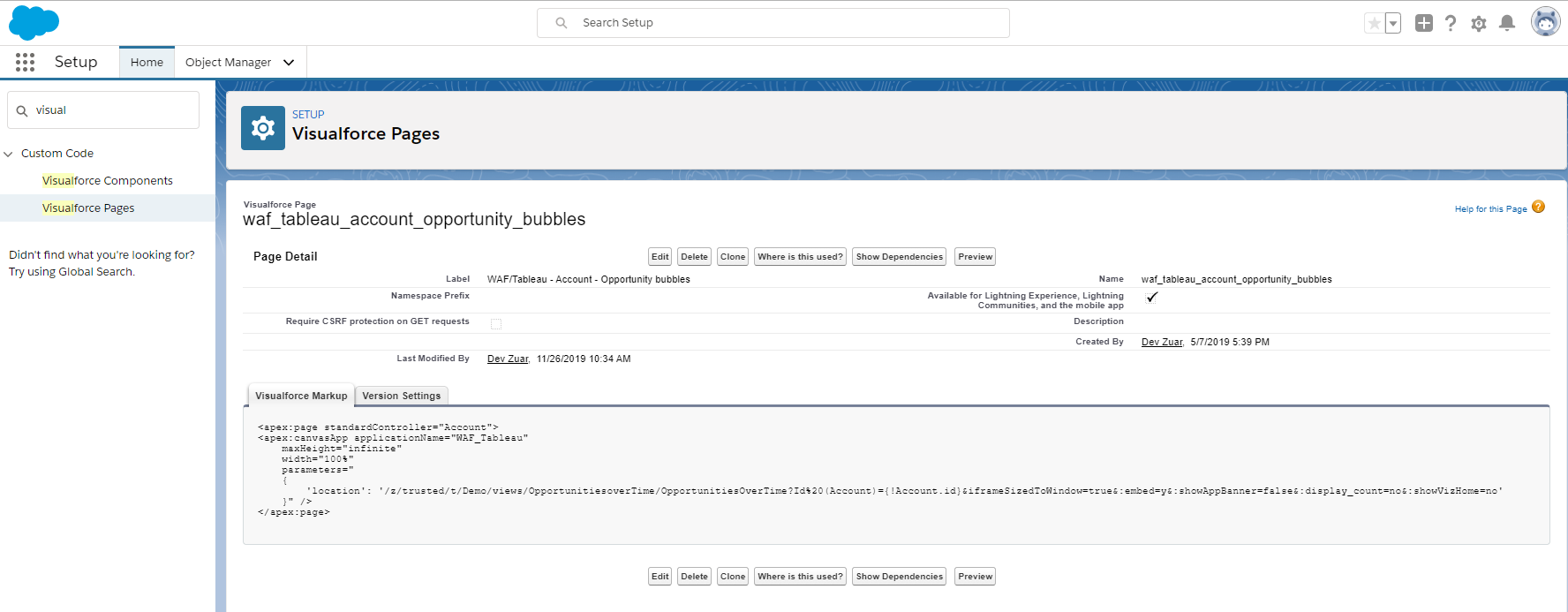Click the Available for Lightning Experience checkmark

[x=1152, y=298]
